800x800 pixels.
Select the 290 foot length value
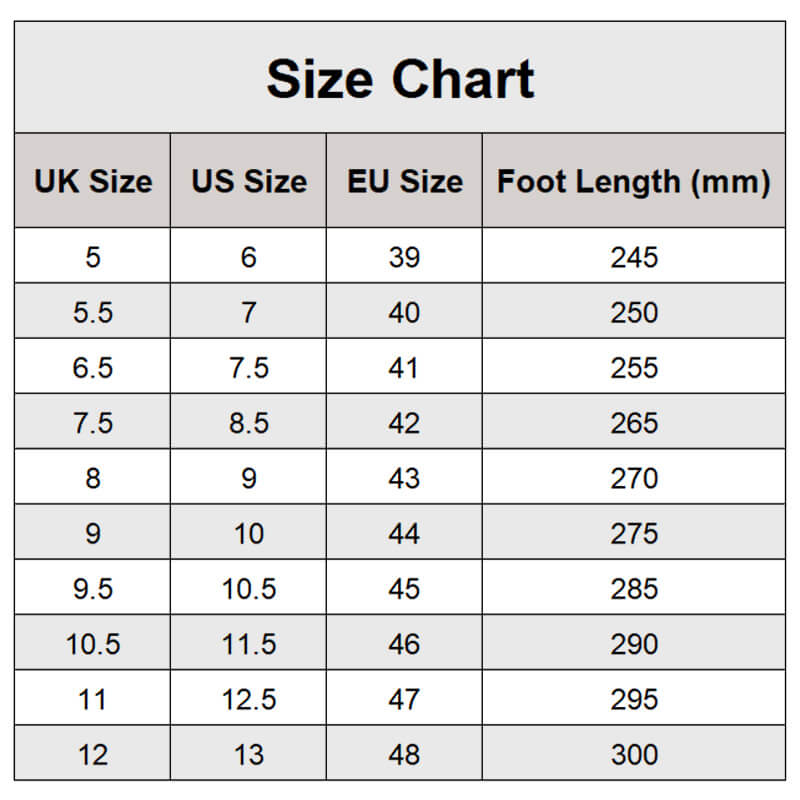coord(634,644)
